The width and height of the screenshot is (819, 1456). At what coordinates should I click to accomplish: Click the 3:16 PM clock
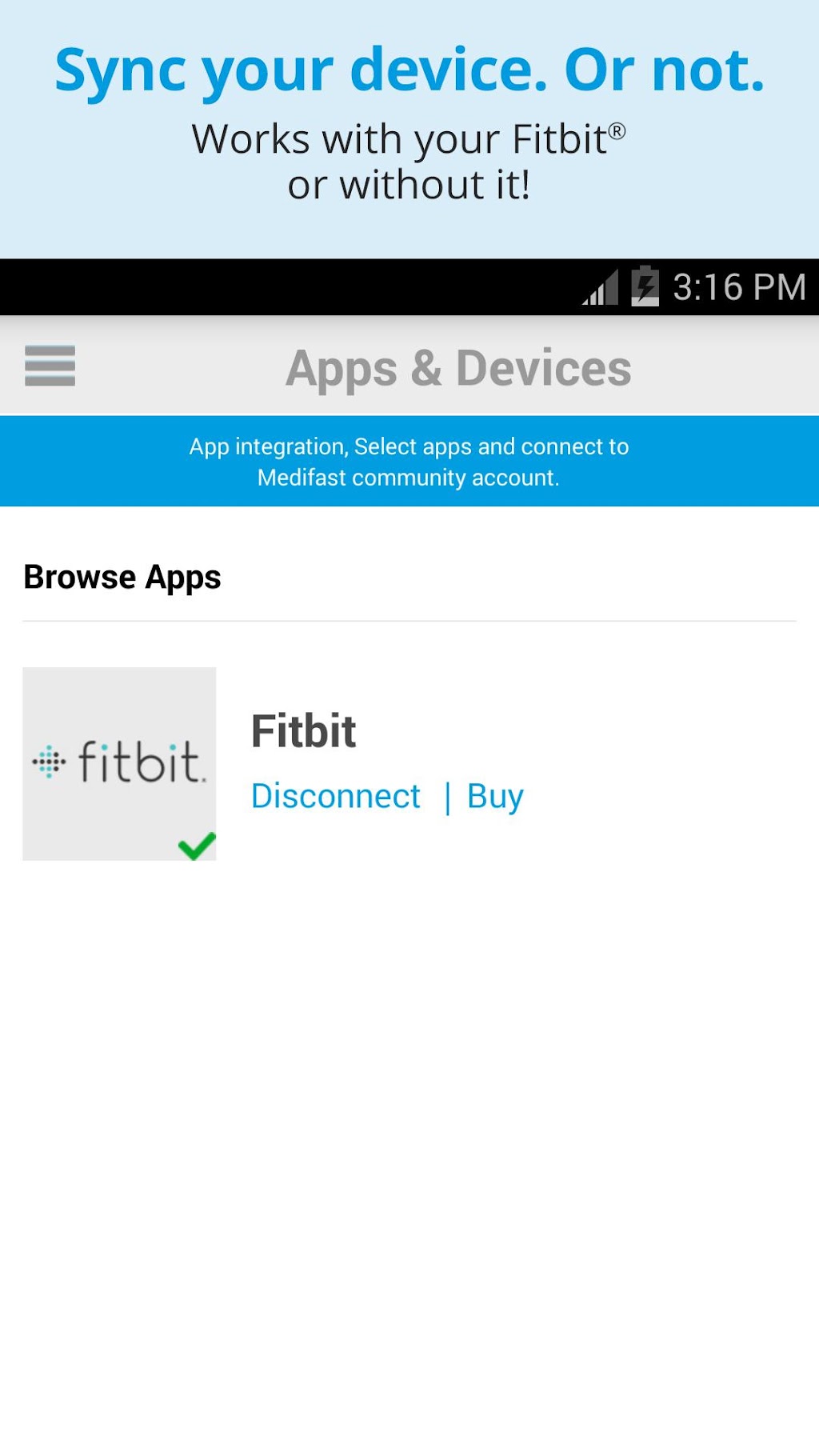click(x=739, y=287)
